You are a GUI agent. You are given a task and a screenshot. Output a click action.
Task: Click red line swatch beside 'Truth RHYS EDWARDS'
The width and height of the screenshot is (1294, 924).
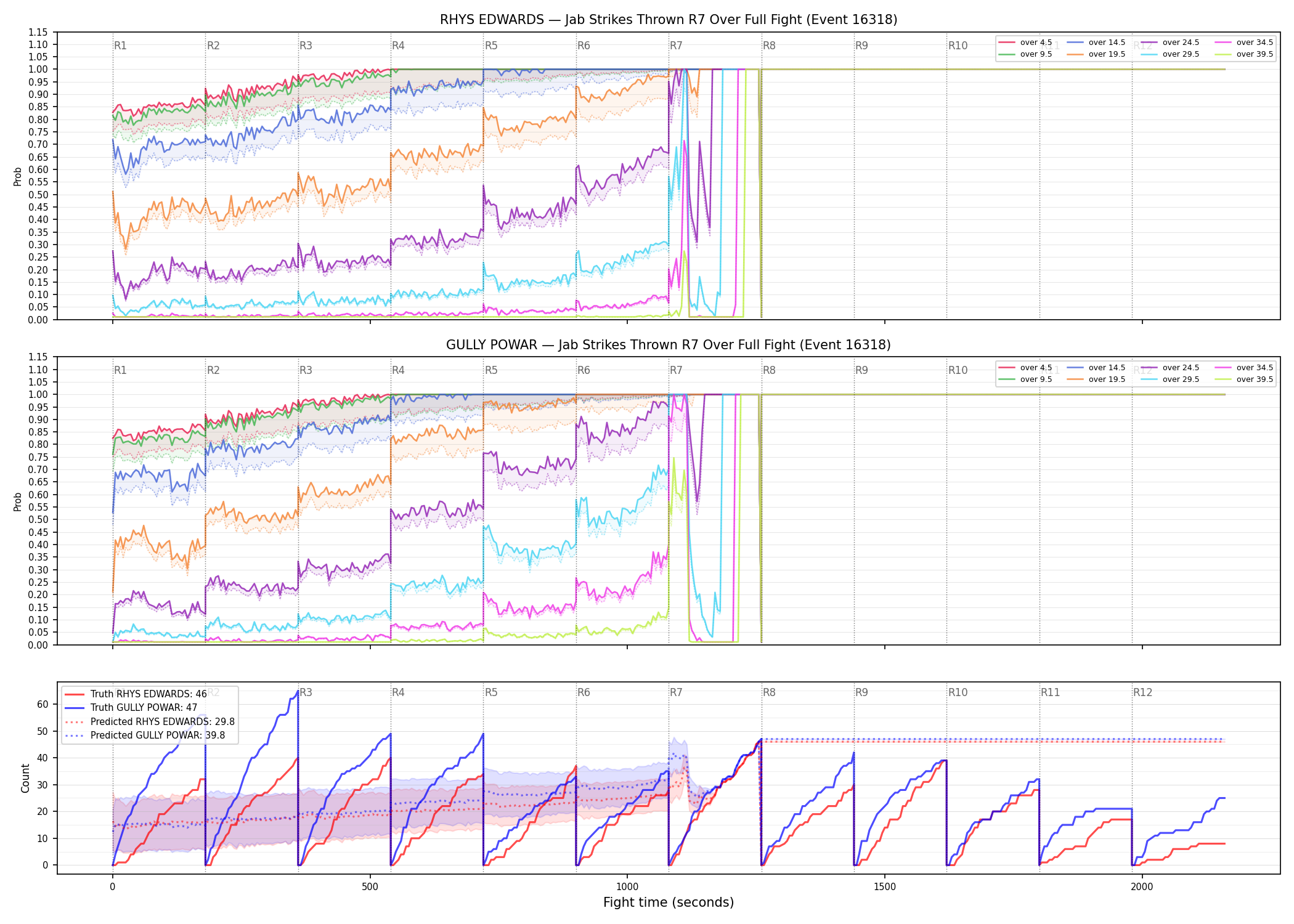[75, 694]
